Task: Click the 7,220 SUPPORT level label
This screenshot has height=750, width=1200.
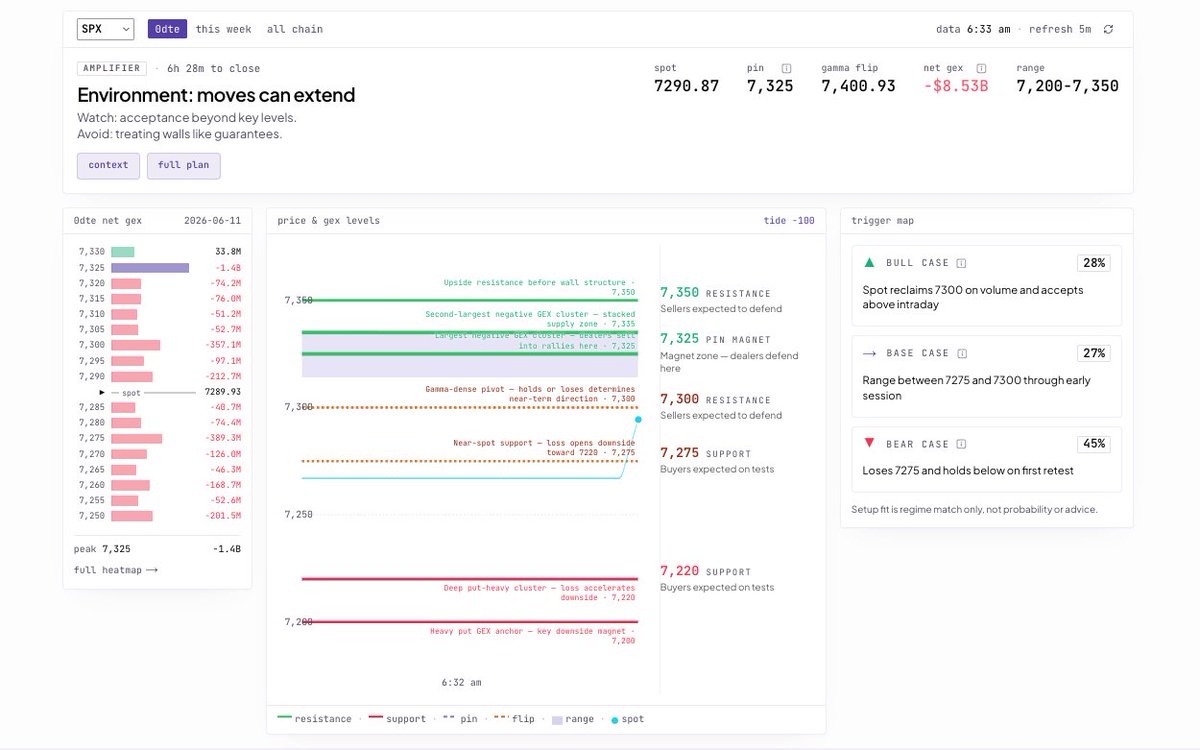Action: [x=705, y=571]
